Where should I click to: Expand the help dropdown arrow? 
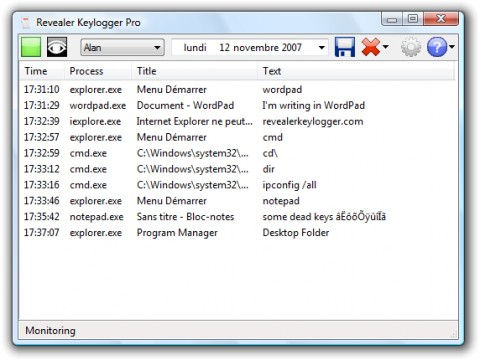pyautogui.click(x=452, y=47)
